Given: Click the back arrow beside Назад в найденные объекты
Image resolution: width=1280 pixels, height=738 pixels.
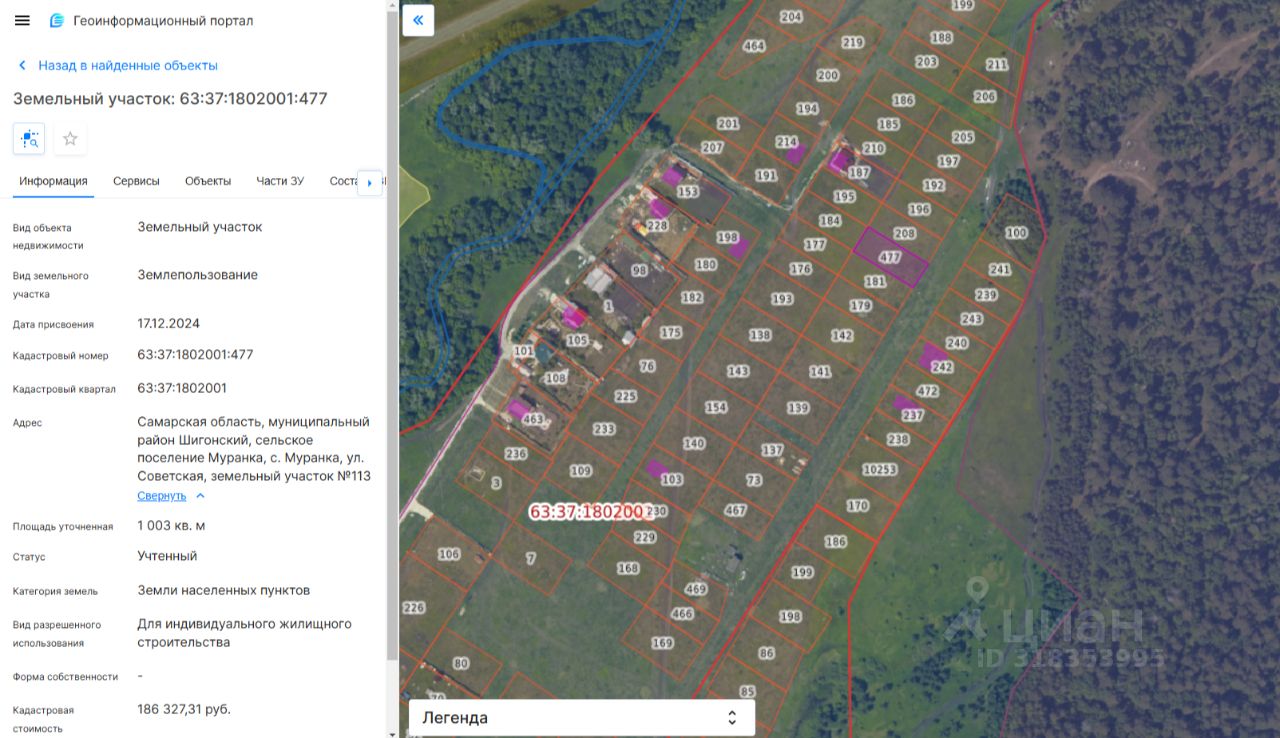Looking at the screenshot, I should coord(22,65).
